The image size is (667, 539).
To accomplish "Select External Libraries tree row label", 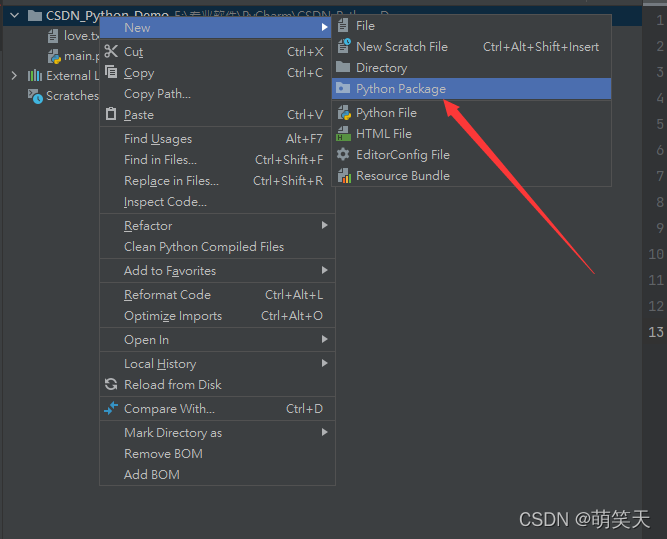I will (72, 76).
